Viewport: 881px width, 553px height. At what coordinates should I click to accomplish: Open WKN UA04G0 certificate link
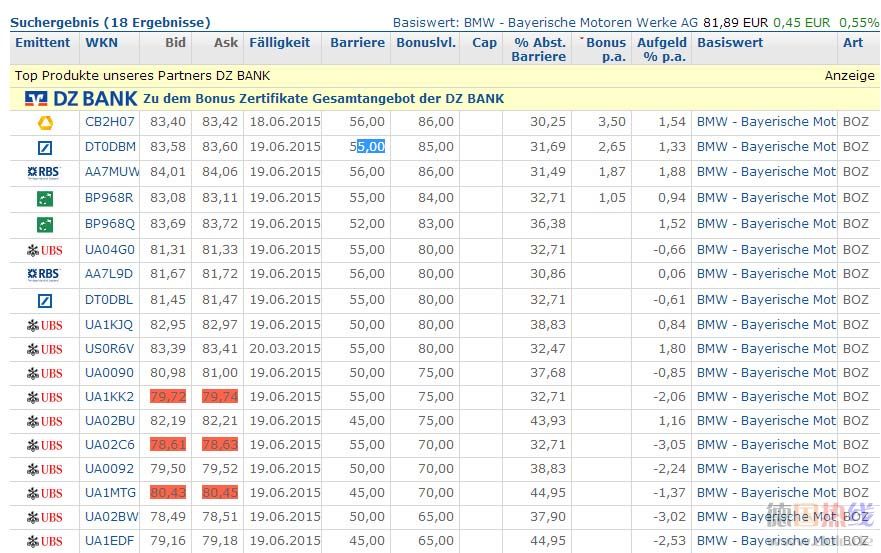[x=110, y=250]
